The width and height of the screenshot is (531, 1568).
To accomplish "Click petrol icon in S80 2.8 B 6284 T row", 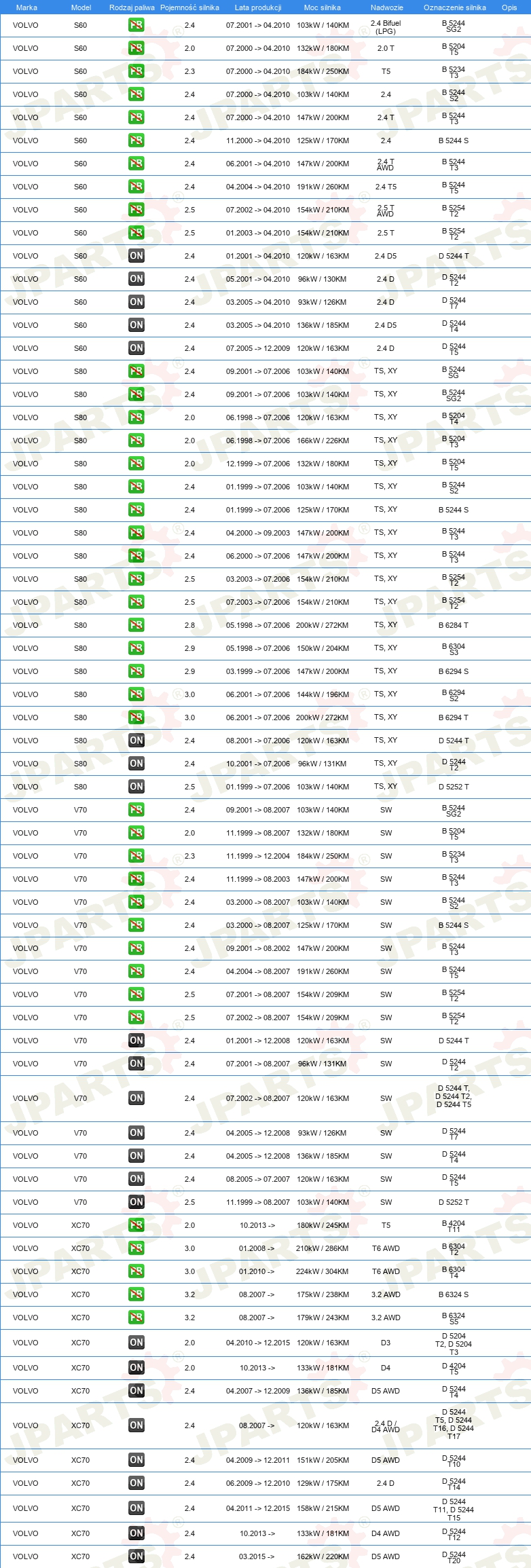I will [136, 625].
